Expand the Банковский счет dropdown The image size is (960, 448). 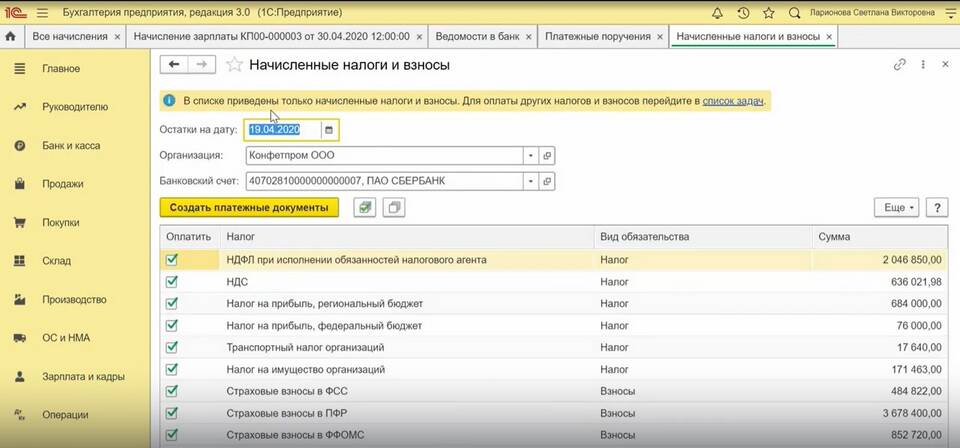[530, 181]
